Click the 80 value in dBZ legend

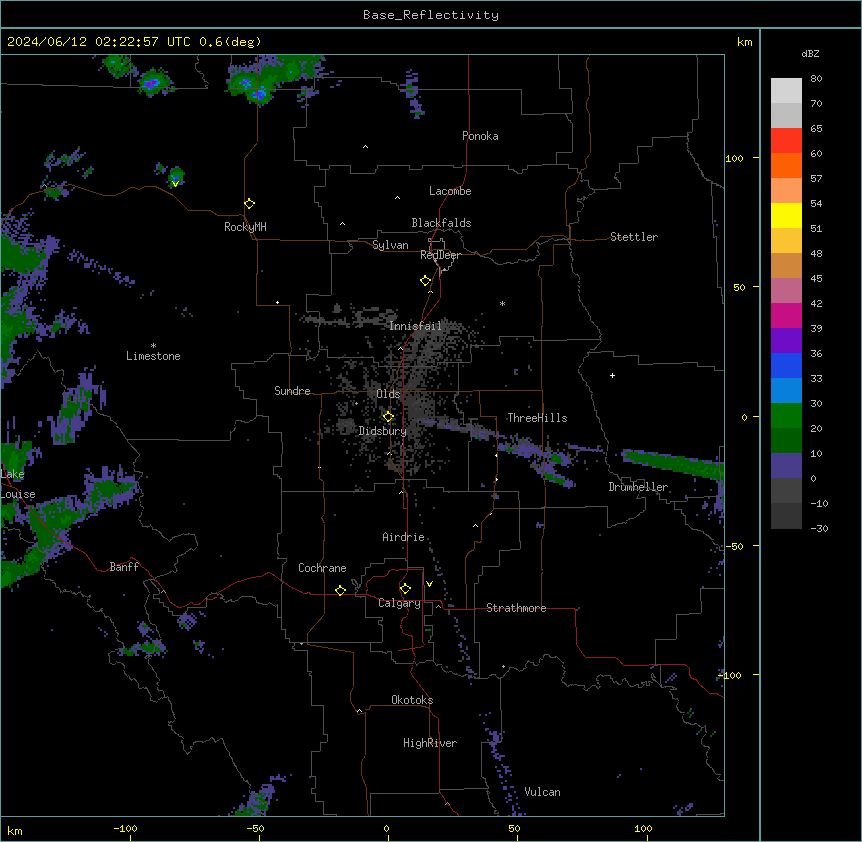816,79
